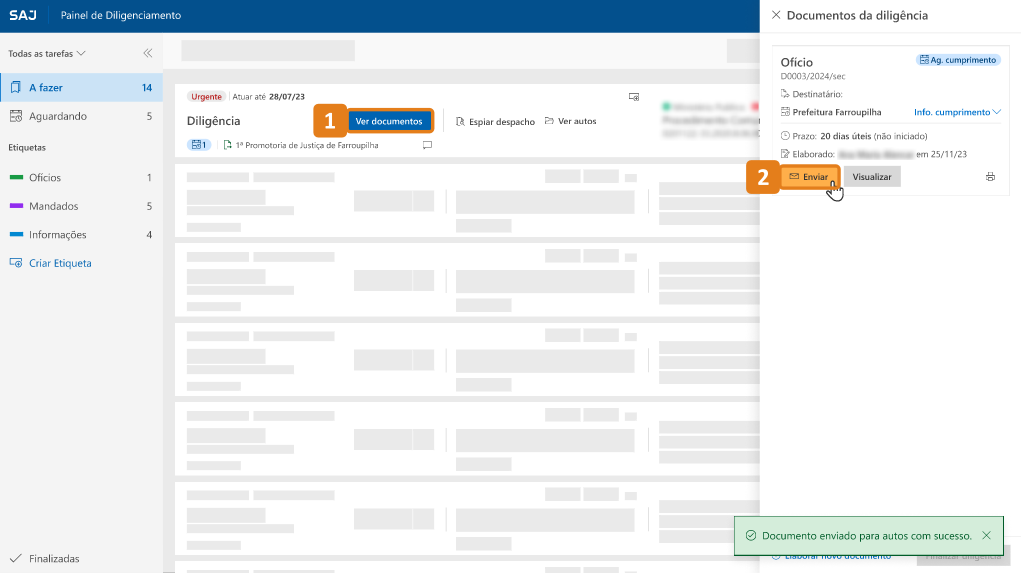Dismiss the success notification toast
This screenshot has height=573, width=1021.
tap(986, 536)
